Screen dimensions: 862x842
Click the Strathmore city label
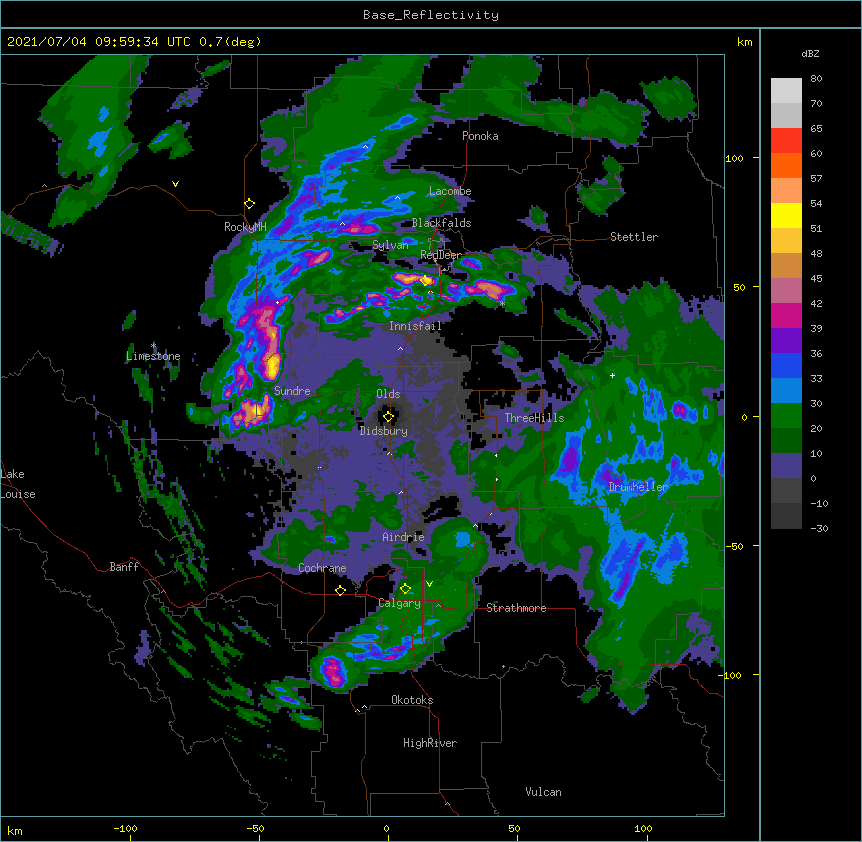(x=516, y=608)
